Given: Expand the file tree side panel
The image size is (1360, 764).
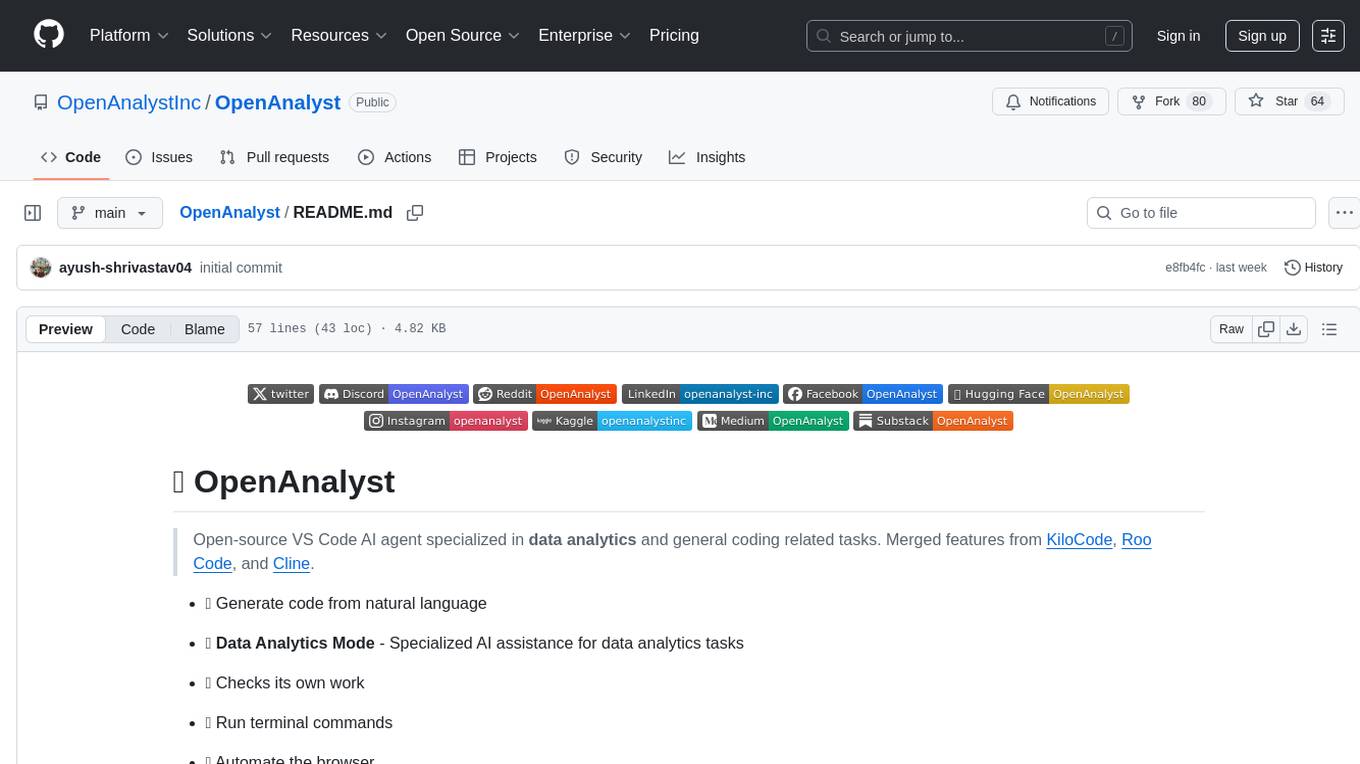Looking at the screenshot, I should [33, 213].
